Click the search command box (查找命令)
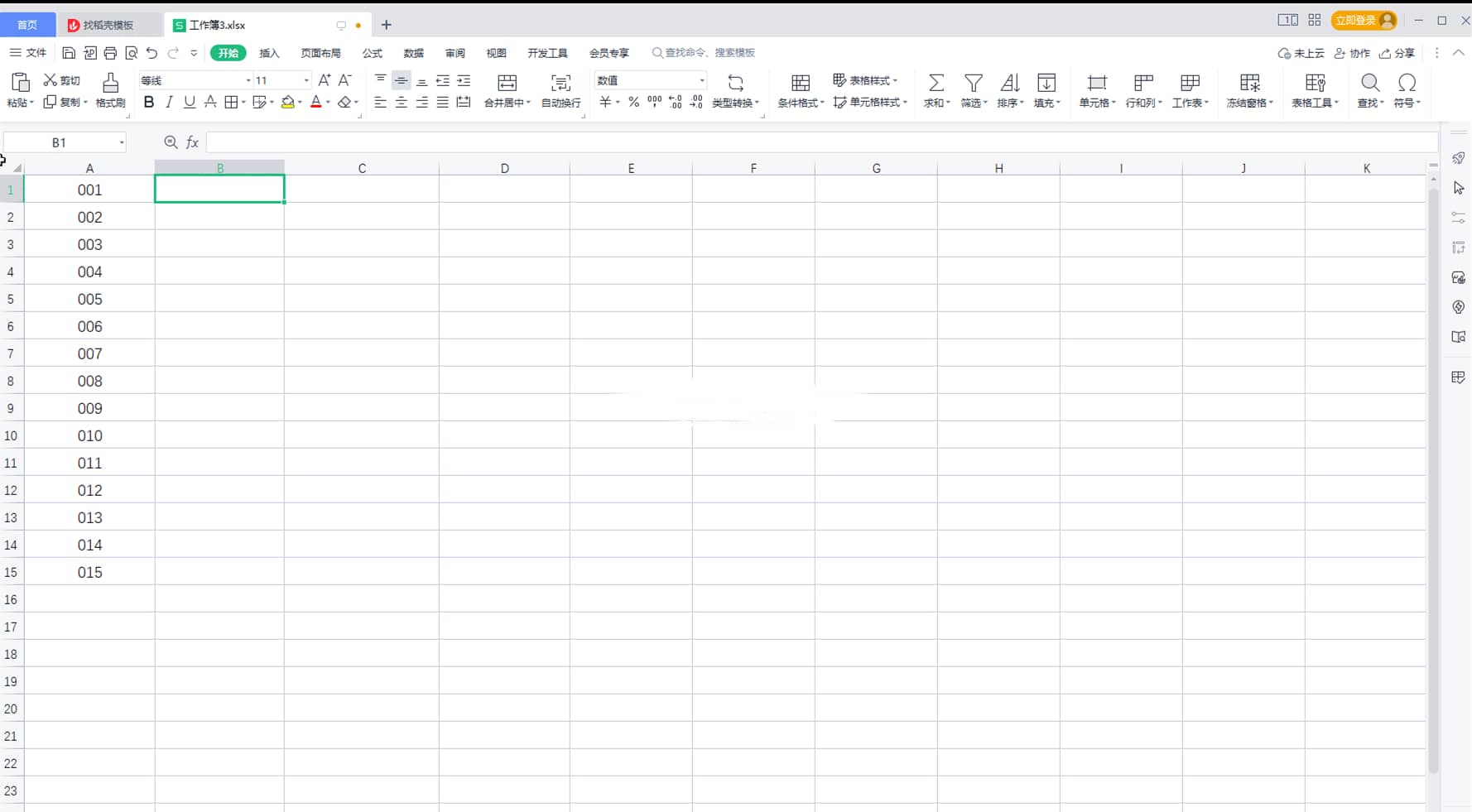The image size is (1472, 812). coord(704,52)
